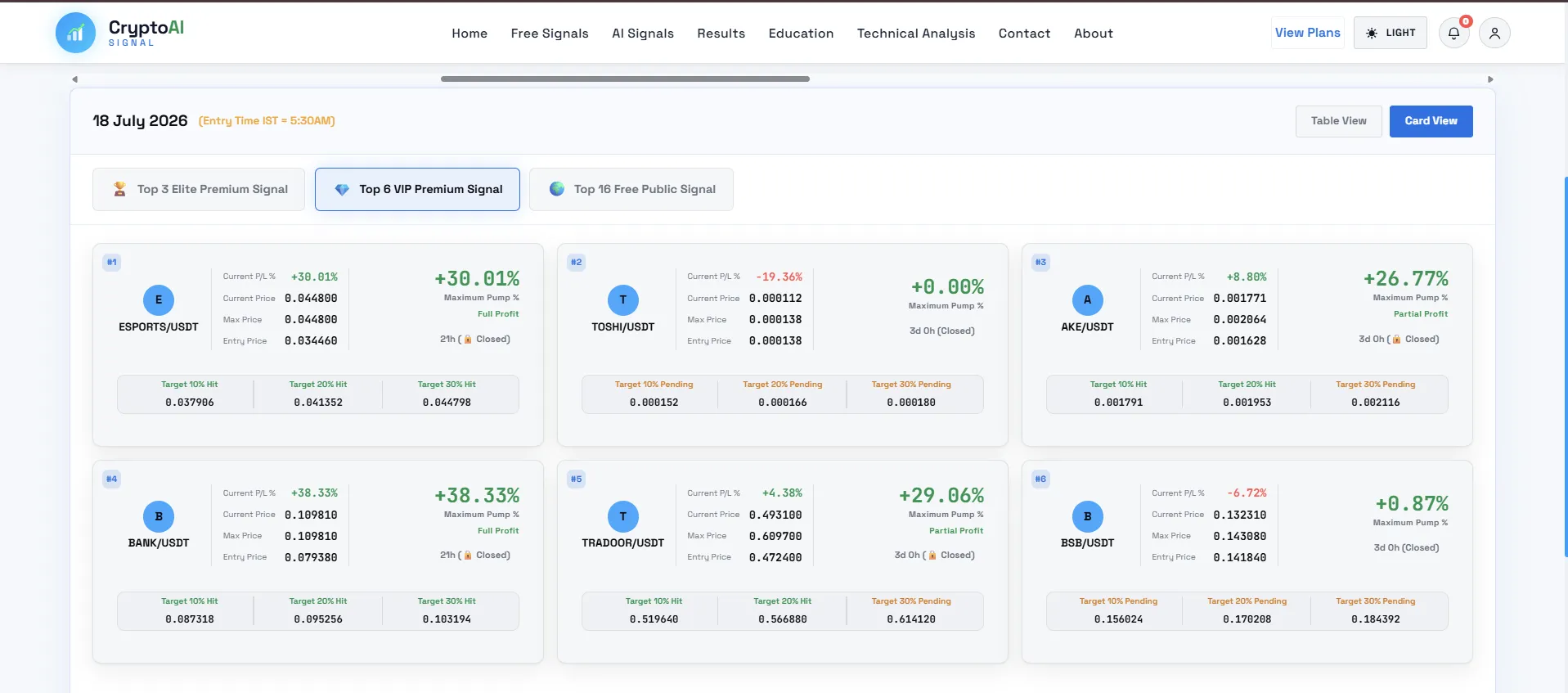Click the ESPORTS/USDT pair name
Viewport: 1568px width, 693px height.
tap(159, 327)
